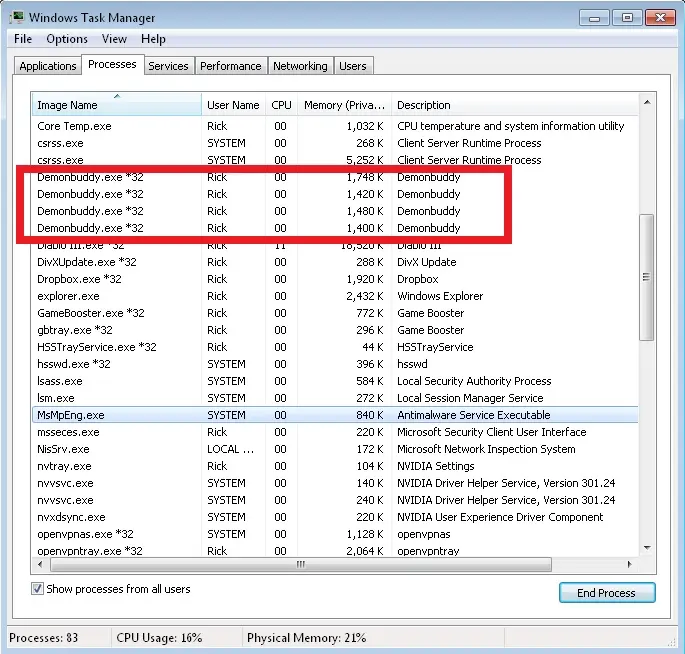The image size is (685, 654).
Task: Select the HSSTrayService.exe *32 process
Action: [x=335, y=347]
